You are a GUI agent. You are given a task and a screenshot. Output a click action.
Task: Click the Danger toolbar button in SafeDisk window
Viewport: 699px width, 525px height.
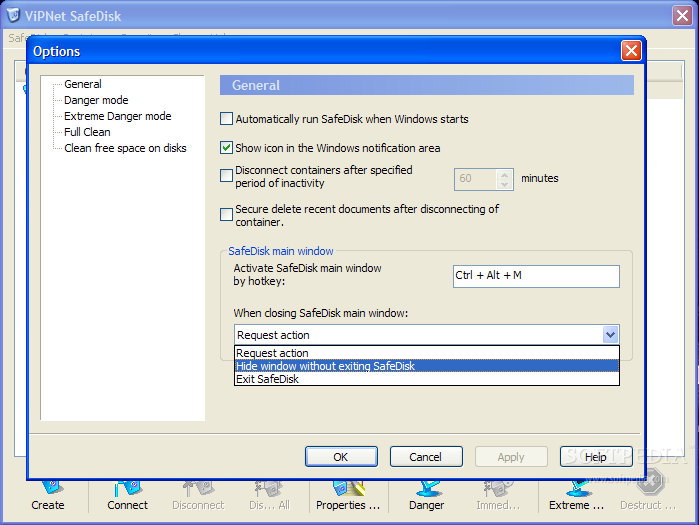[427, 496]
